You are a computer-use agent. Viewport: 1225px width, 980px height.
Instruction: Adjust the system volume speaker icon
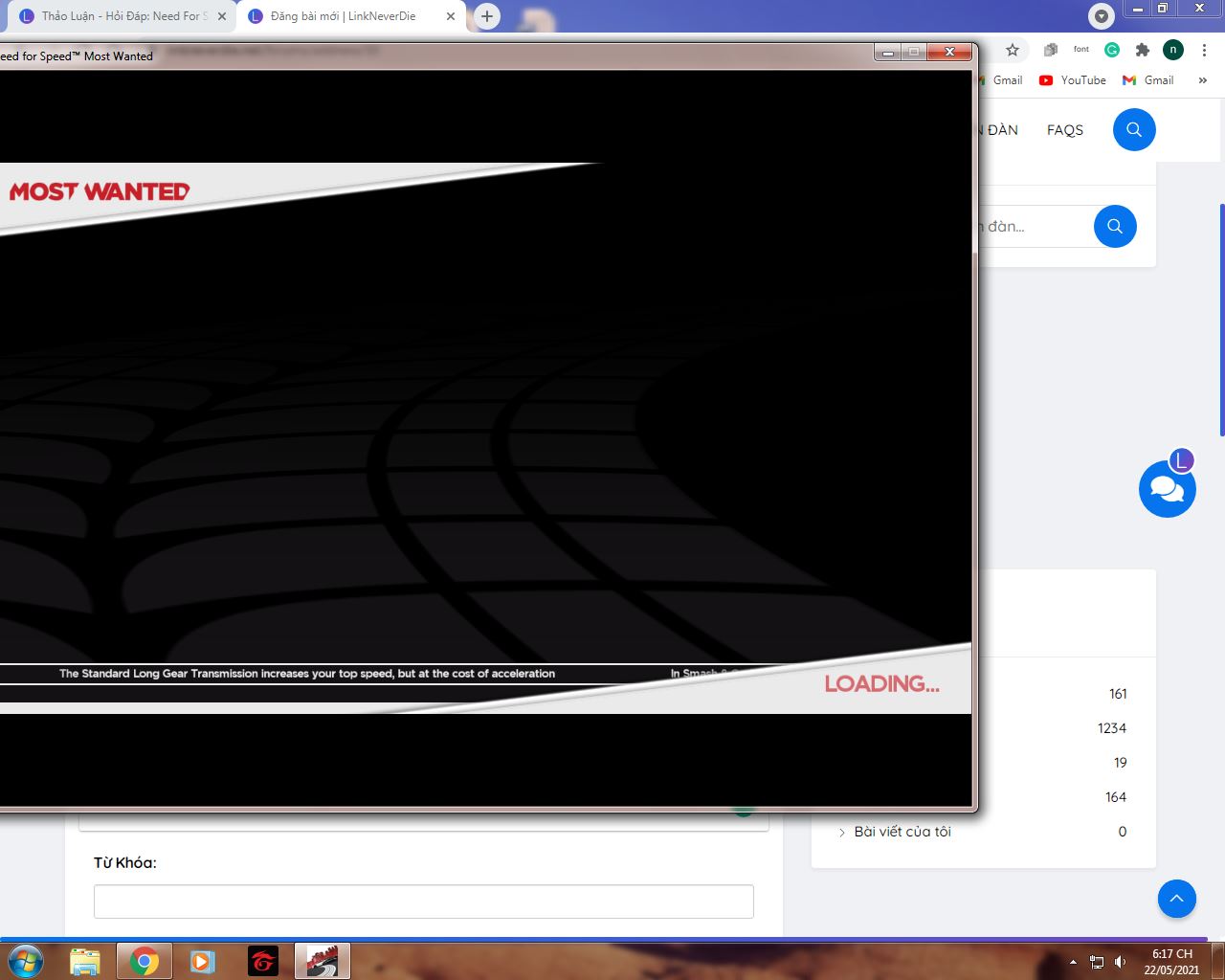(1121, 962)
